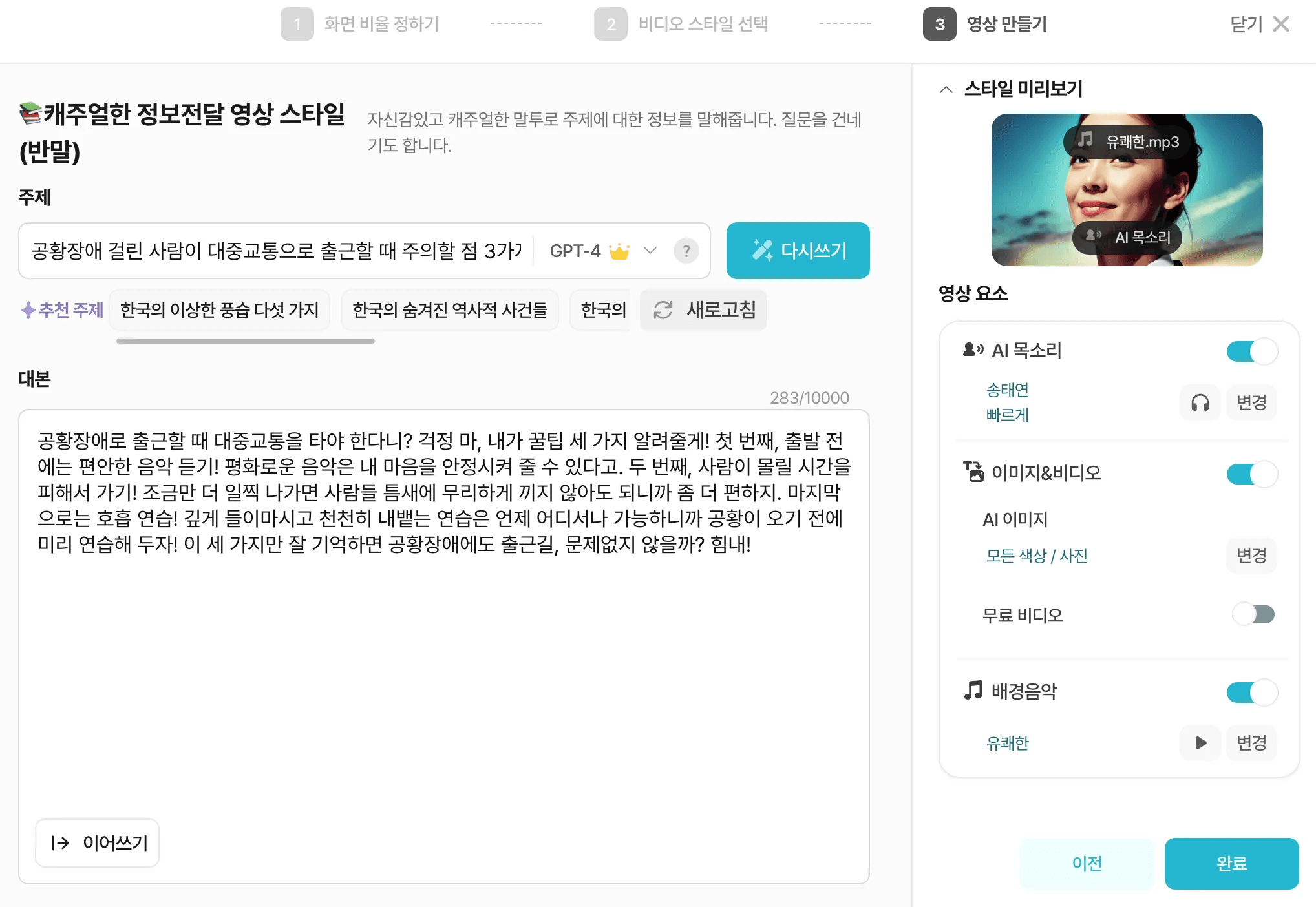Click the 다시쓰기 magic wand icon
This screenshot has width=1316, height=907.
763,251
